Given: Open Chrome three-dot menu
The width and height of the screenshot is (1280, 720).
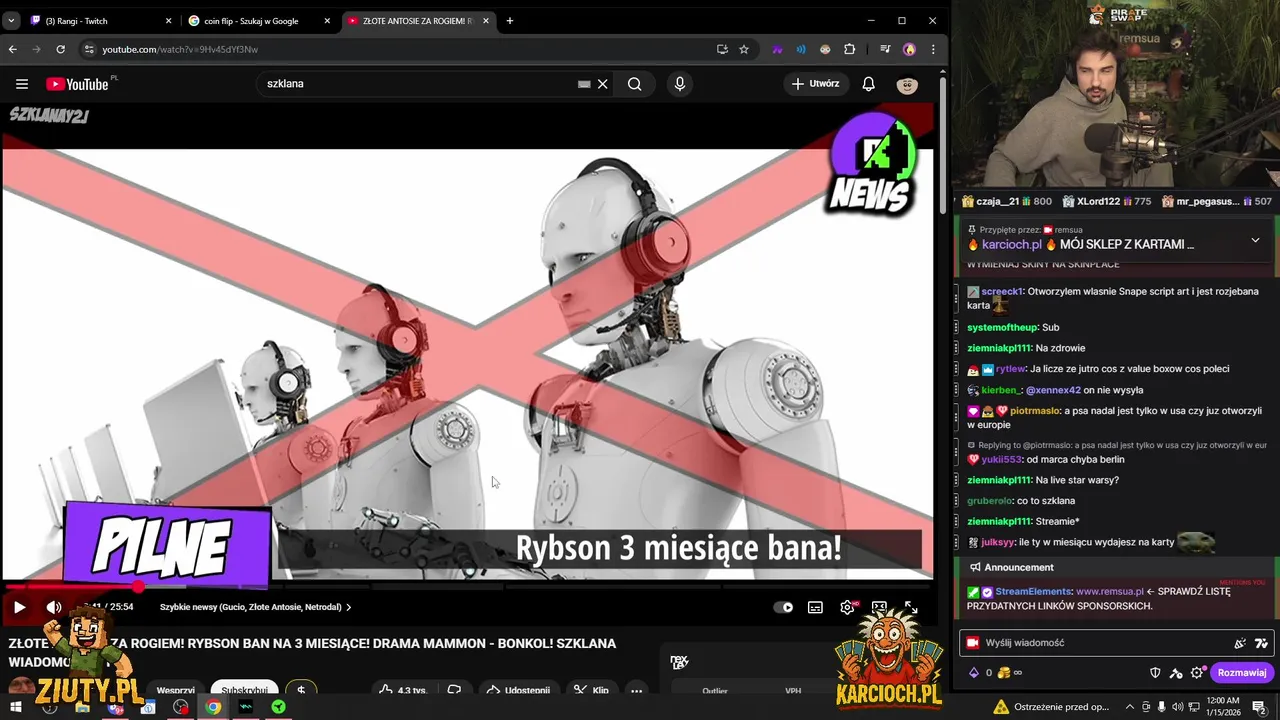Looking at the screenshot, I should coord(933,49).
